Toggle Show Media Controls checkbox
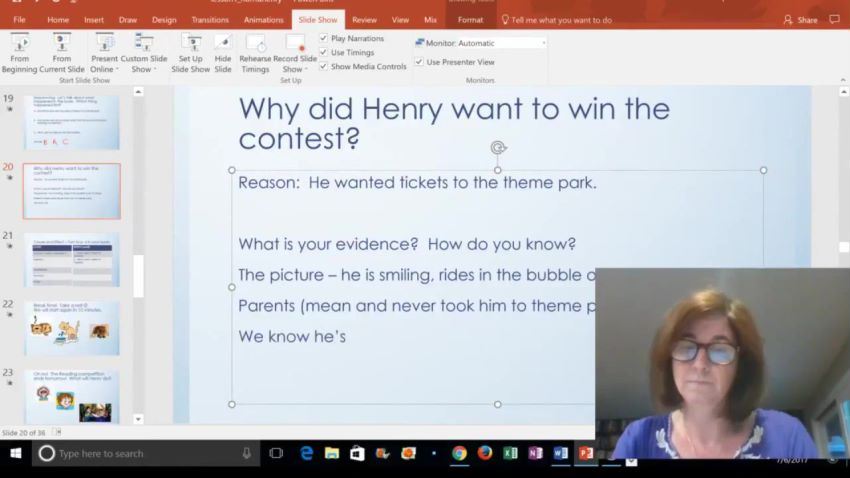This screenshot has width=850, height=478. pyautogui.click(x=324, y=66)
